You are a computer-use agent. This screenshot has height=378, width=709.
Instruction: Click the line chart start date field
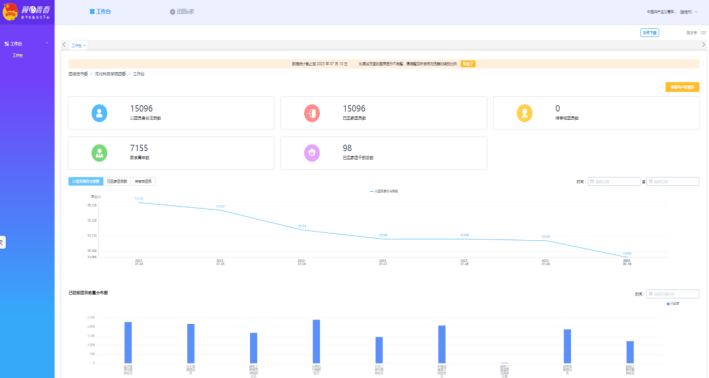[614, 181]
